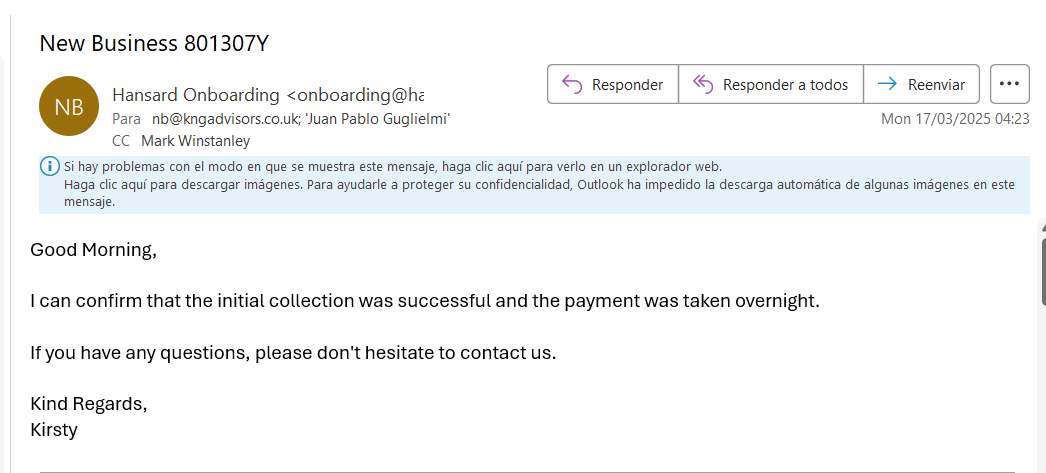This screenshot has height=473, width=1046.
Task: Select the Hansard Onboarding sender name
Action: tap(196, 95)
